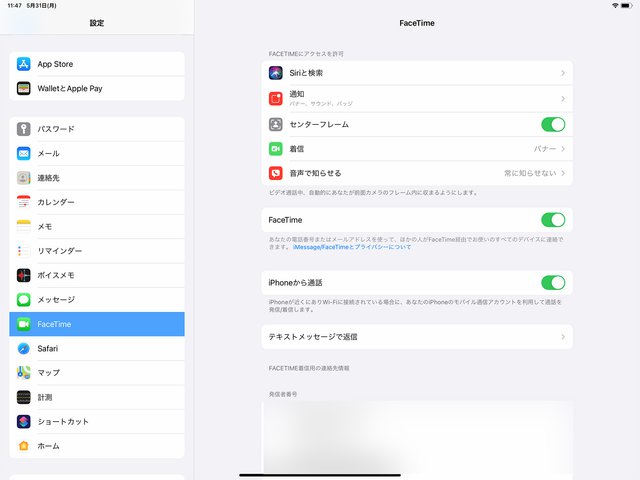Open マップ settings row
640x480 pixels.
[x=97, y=373]
